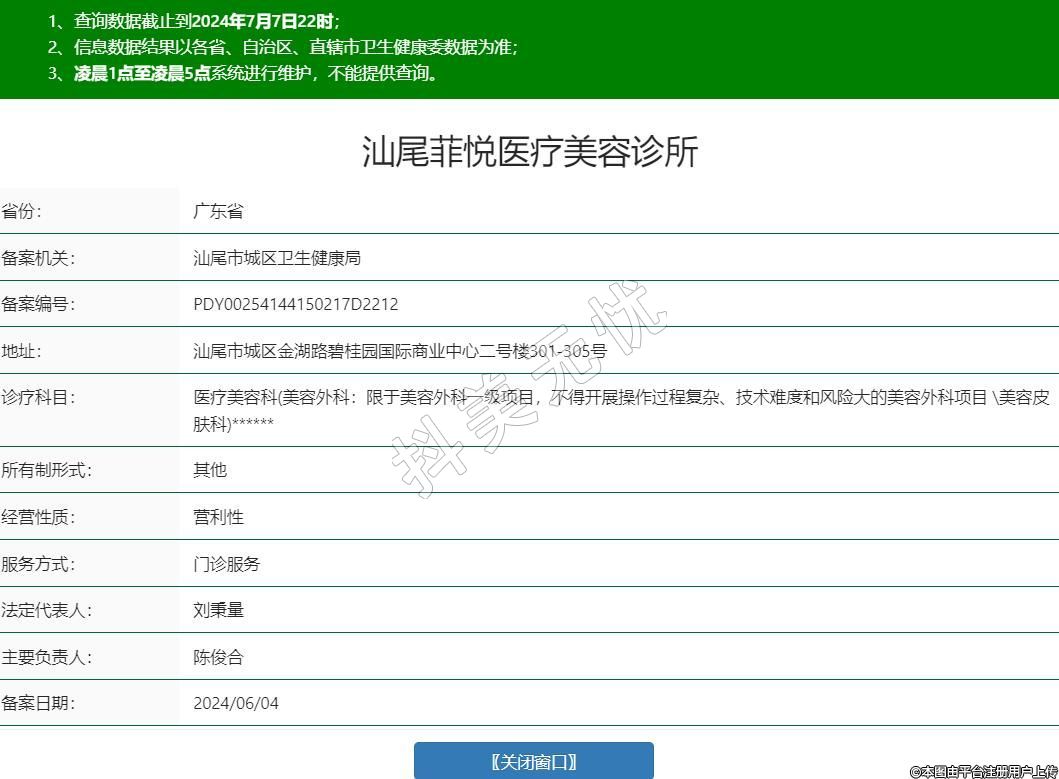Click the 关闭窗口 button
This screenshot has width=1059, height=779.
pyautogui.click(x=533, y=761)
